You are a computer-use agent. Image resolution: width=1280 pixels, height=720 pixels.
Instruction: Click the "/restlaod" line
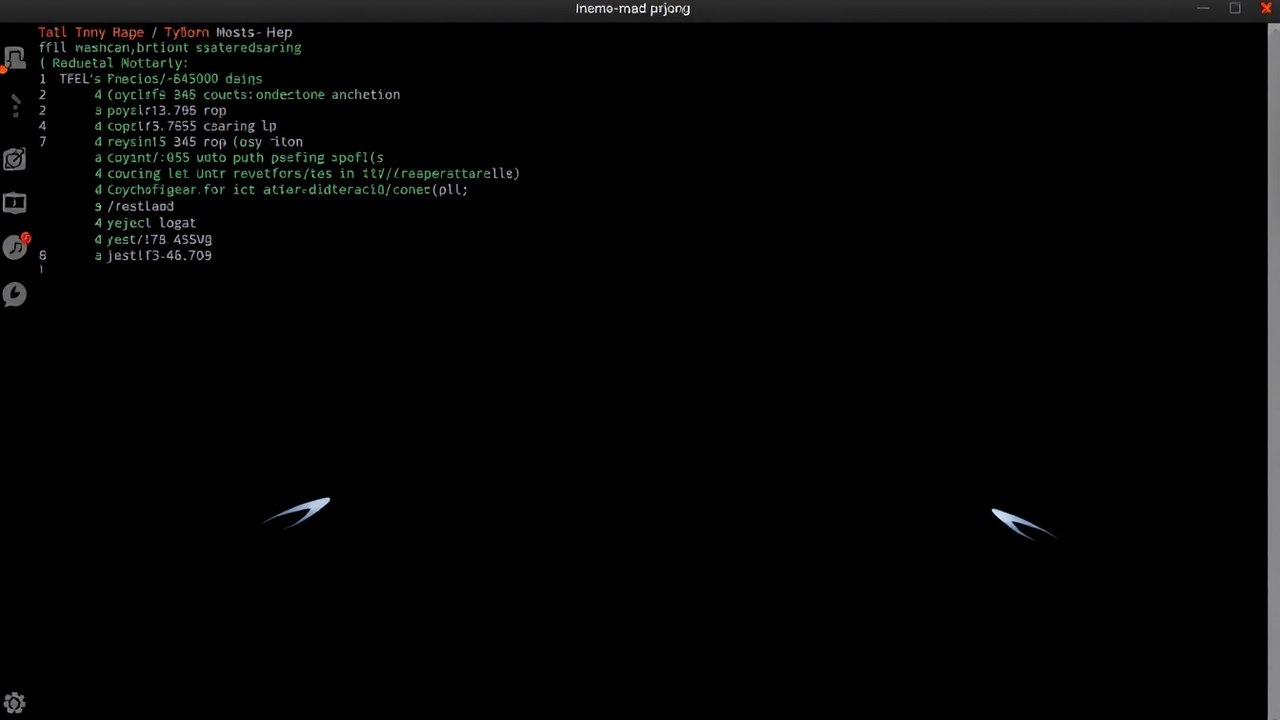134,206
